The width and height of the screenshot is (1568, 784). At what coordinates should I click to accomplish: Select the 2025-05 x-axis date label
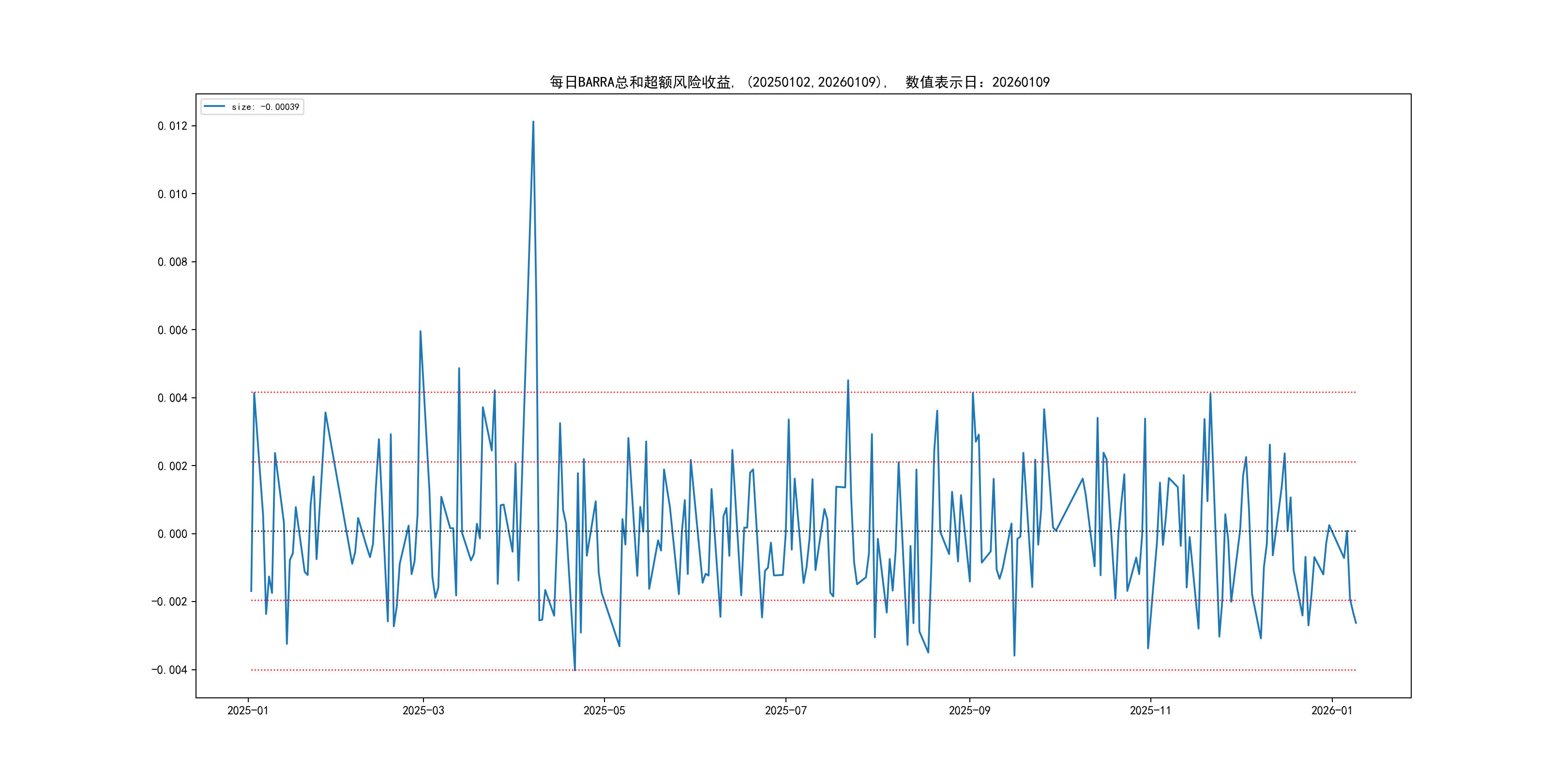click(x=604, y=711)
